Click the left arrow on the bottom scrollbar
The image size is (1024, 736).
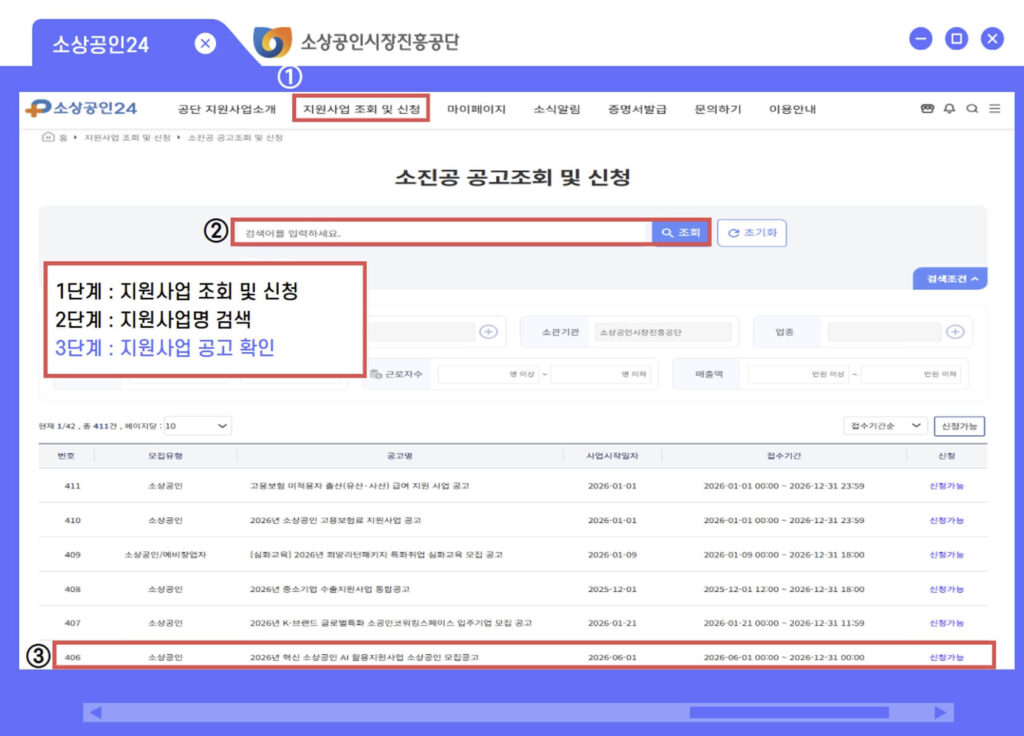(95, 712)
